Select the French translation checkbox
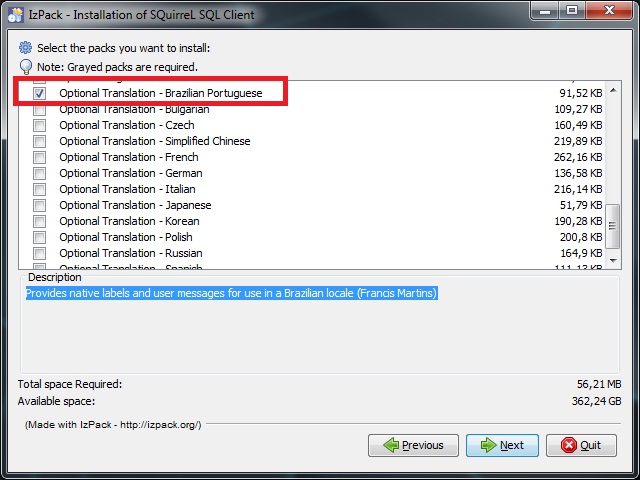This screenshot has width=640, height=480. (x=40, y=157)
